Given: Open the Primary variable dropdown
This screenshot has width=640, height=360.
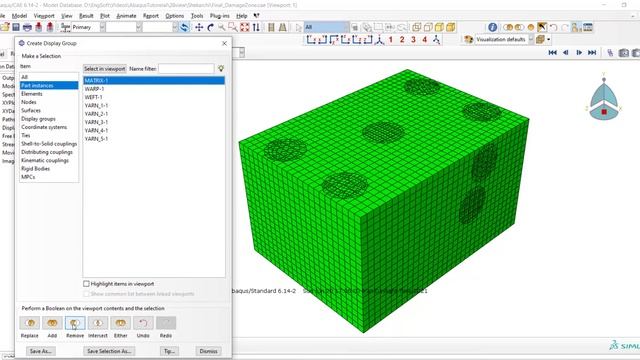Looking at the screenshot, I should tap(102, 27).
